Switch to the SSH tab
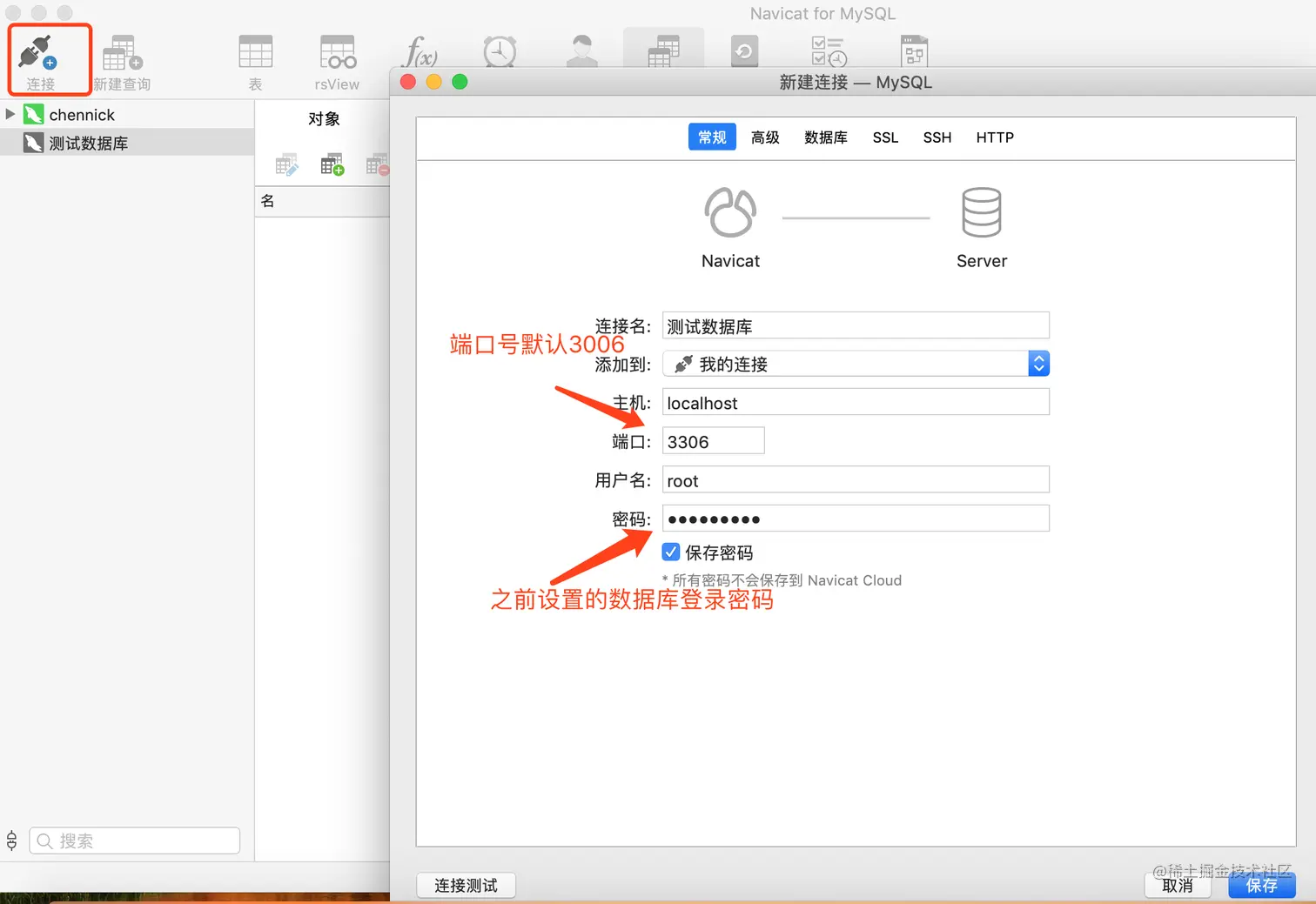Viewport: 1316px width, 904px height. [x=937, y=137]
